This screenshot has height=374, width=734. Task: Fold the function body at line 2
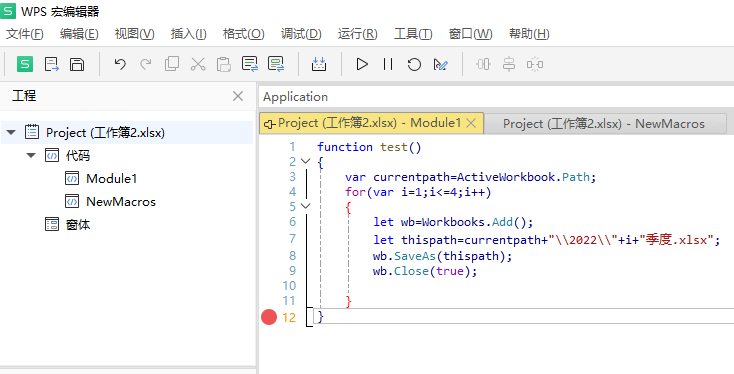click(305, 161)
